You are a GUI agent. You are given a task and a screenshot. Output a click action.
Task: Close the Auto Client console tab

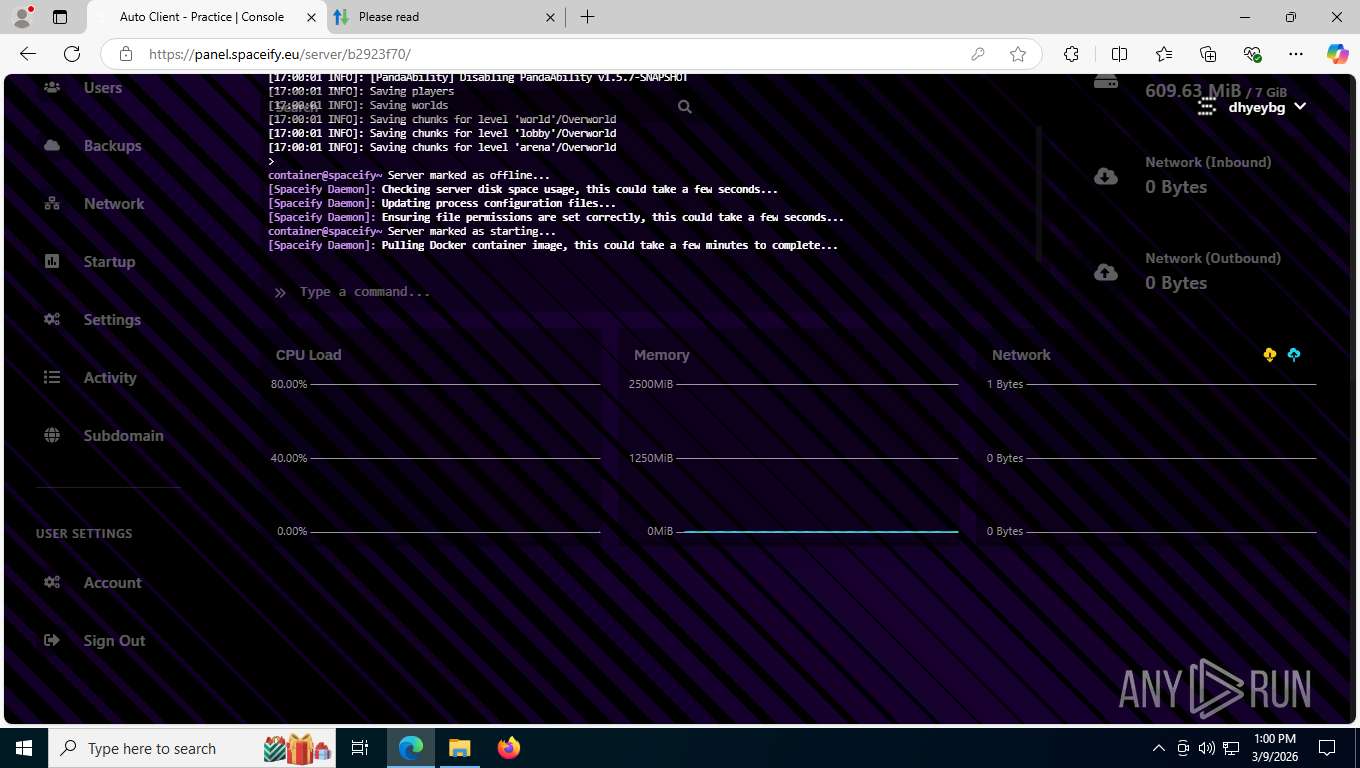coord(312,17)
